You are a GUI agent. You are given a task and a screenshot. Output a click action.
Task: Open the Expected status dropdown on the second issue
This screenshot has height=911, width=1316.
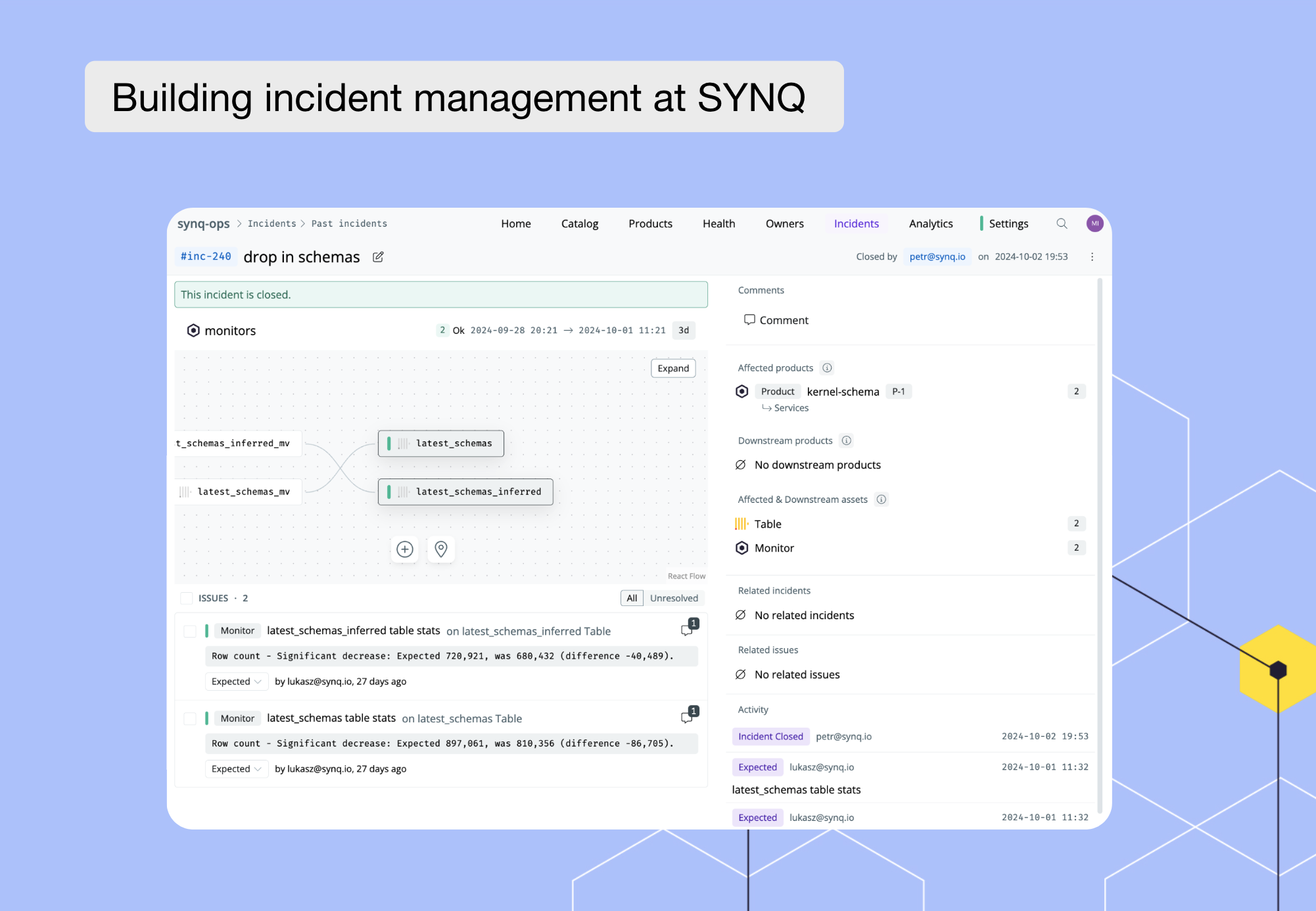coord(236,768)
